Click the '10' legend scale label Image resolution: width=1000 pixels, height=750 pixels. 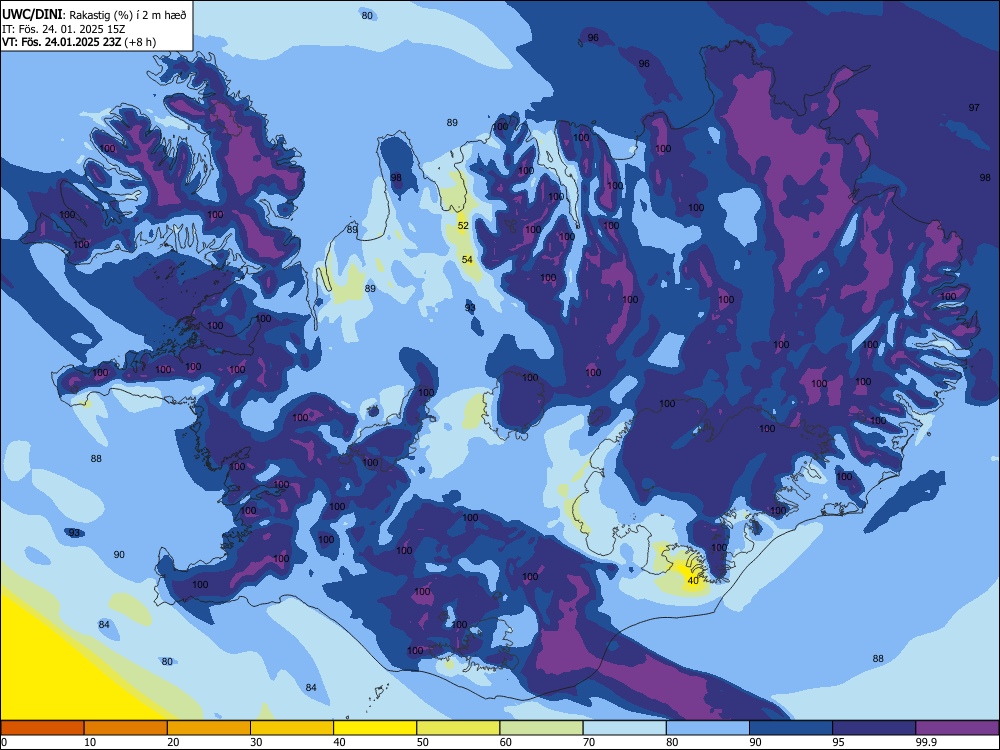tap(90, 742)
